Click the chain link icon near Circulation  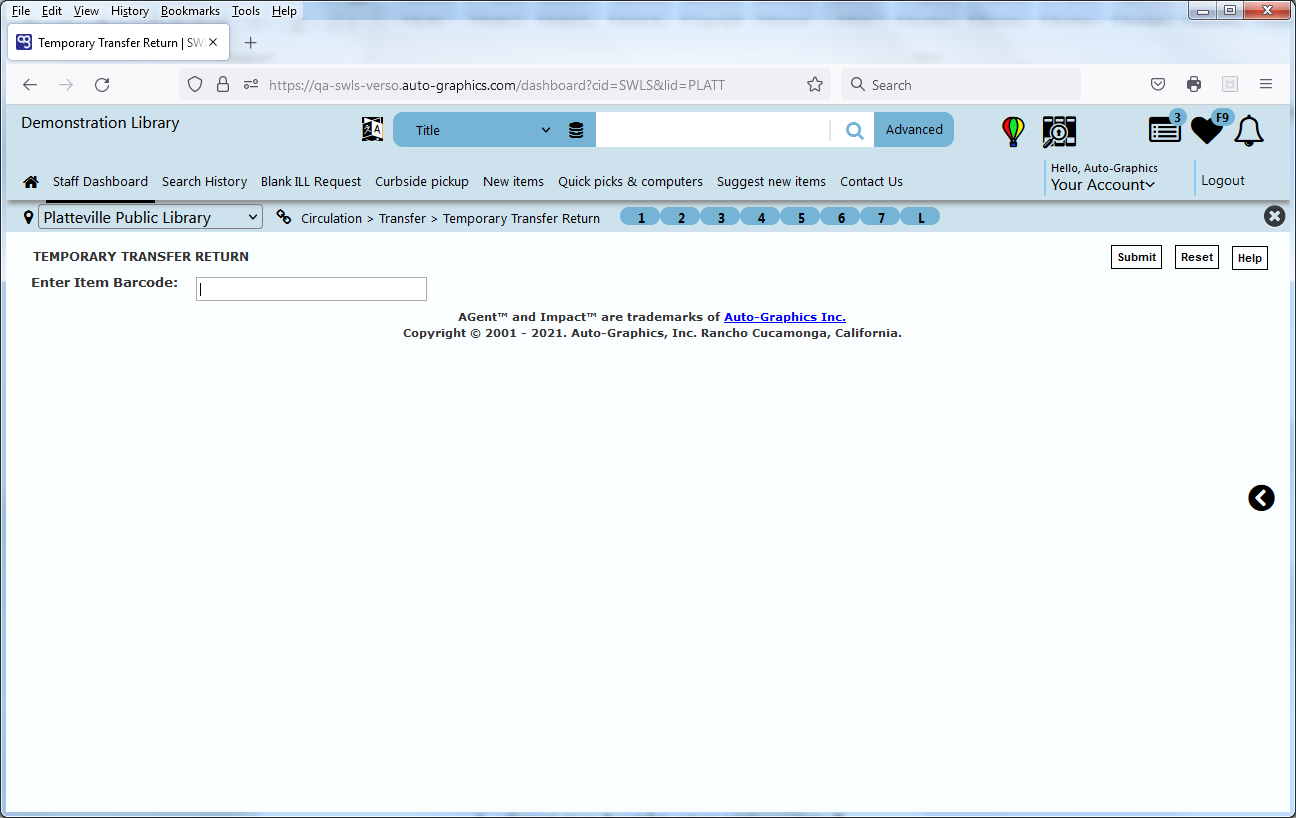(284, 217)
